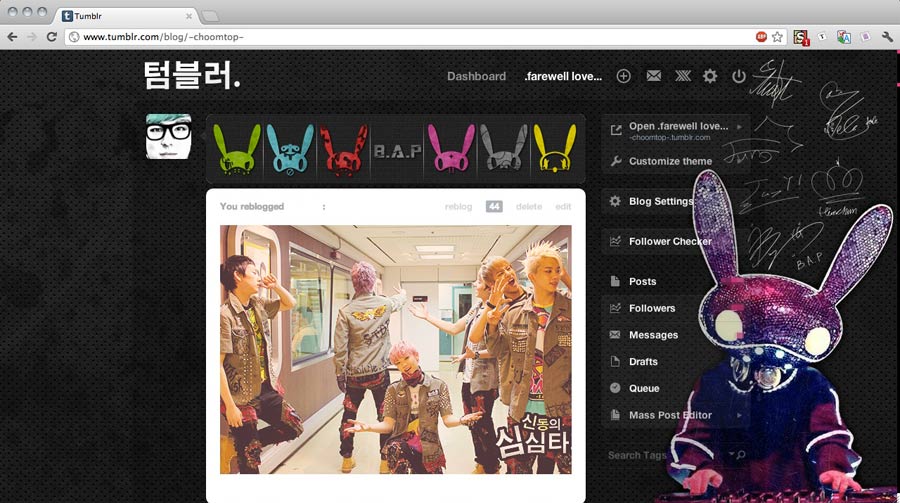Open Follower Checker

click(670, 241)
